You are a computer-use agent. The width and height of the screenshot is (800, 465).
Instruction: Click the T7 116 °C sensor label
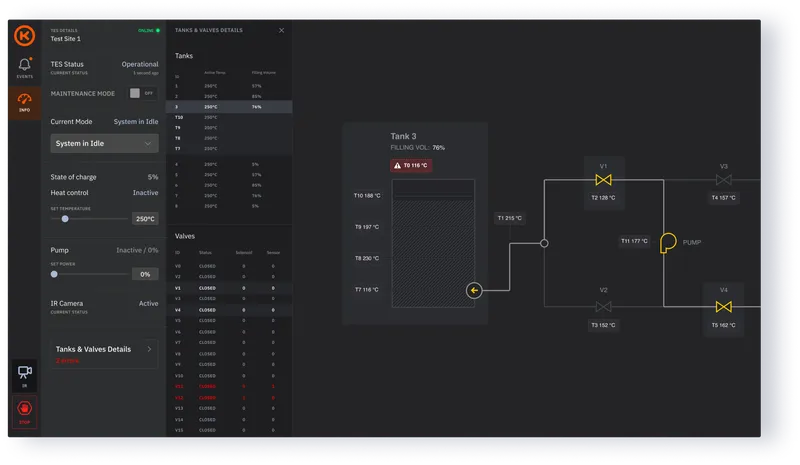pos(367,289)
